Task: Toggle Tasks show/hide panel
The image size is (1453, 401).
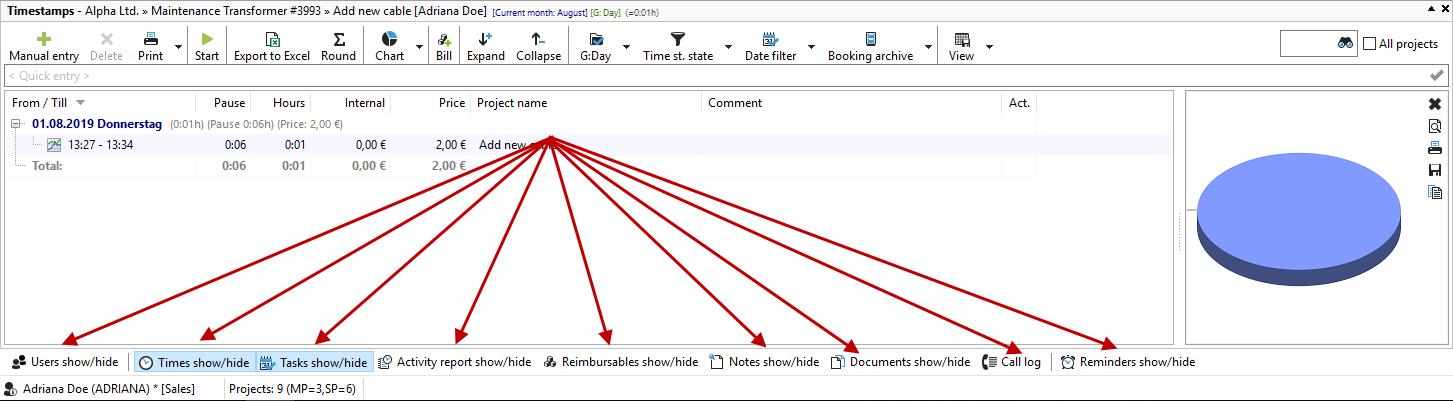Action: [313, 362]
